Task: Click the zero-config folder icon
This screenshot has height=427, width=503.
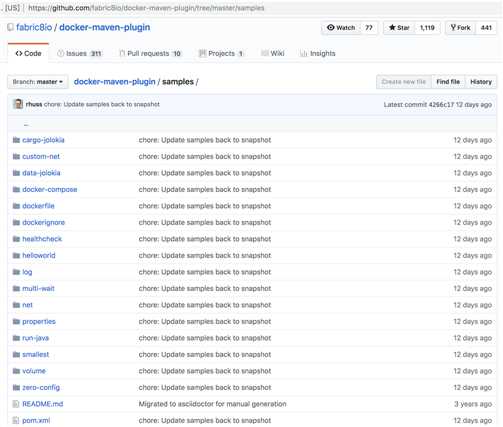Action: coord(16,387)
